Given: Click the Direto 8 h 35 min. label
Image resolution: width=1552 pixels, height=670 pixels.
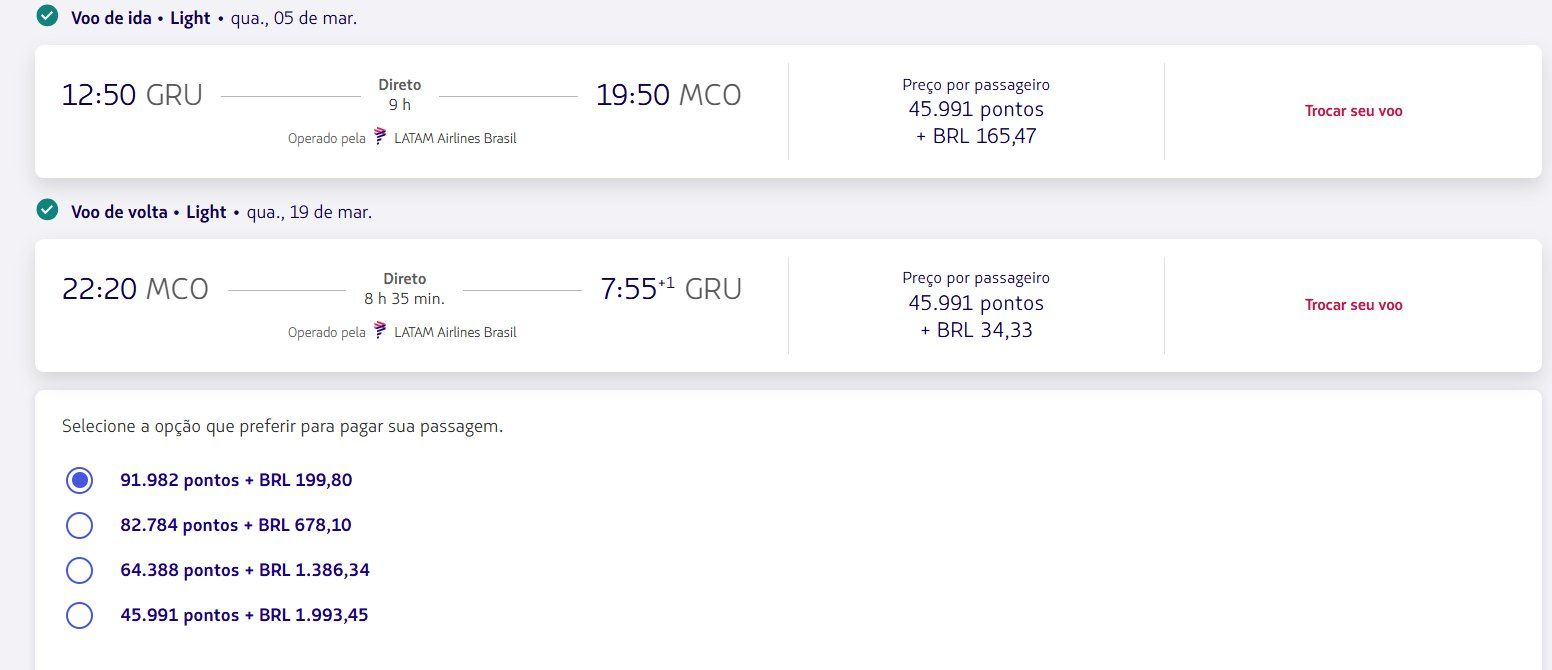Looking at the screenshot, I should 404,288.
